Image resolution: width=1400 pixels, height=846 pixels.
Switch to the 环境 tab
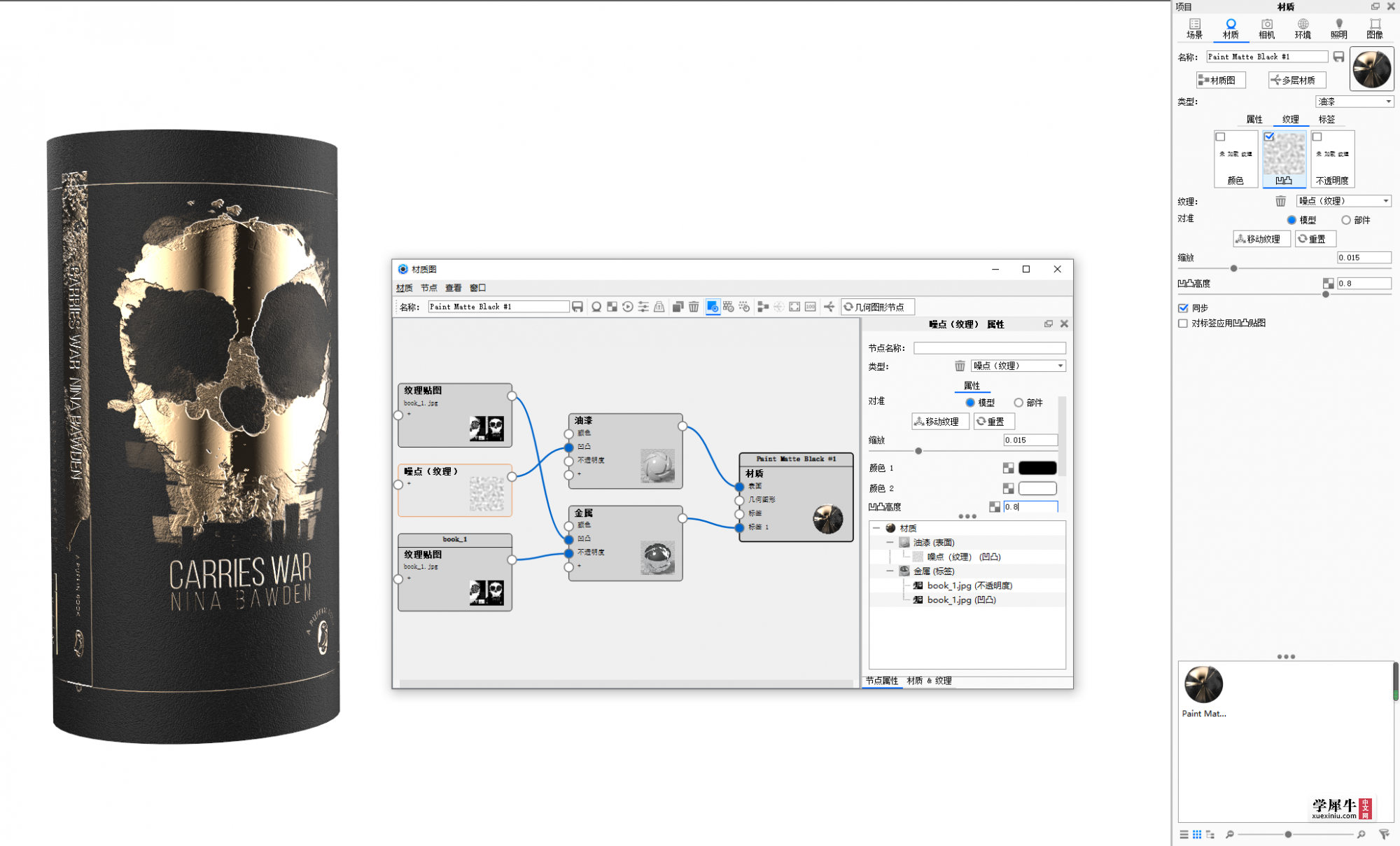tap(1303, 29)
